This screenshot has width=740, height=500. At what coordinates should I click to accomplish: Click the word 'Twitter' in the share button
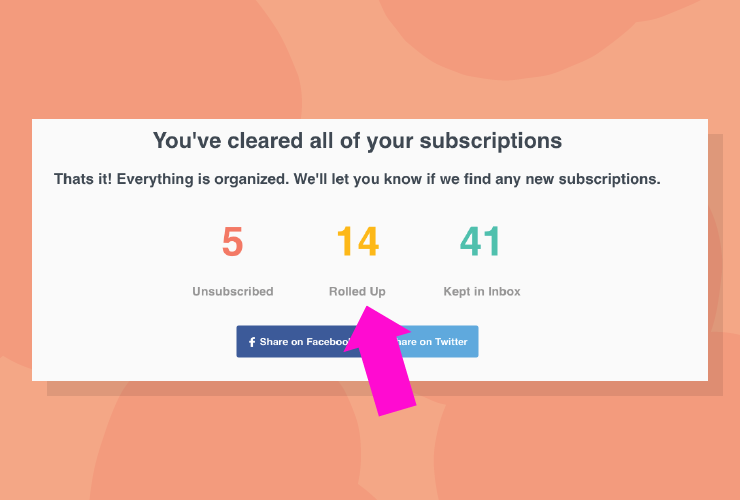(x=451, y=341)
